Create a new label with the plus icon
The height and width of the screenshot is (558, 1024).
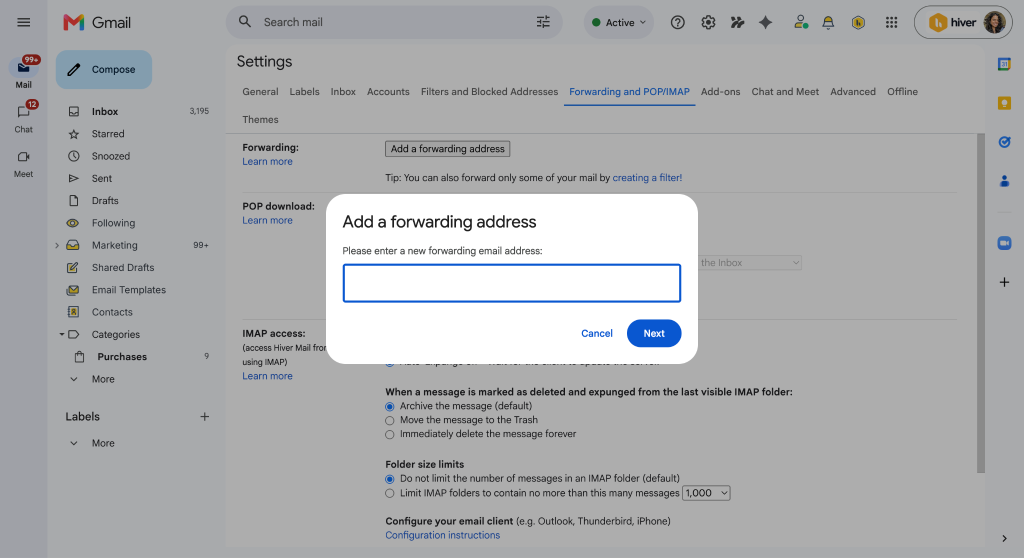[204, 417]
